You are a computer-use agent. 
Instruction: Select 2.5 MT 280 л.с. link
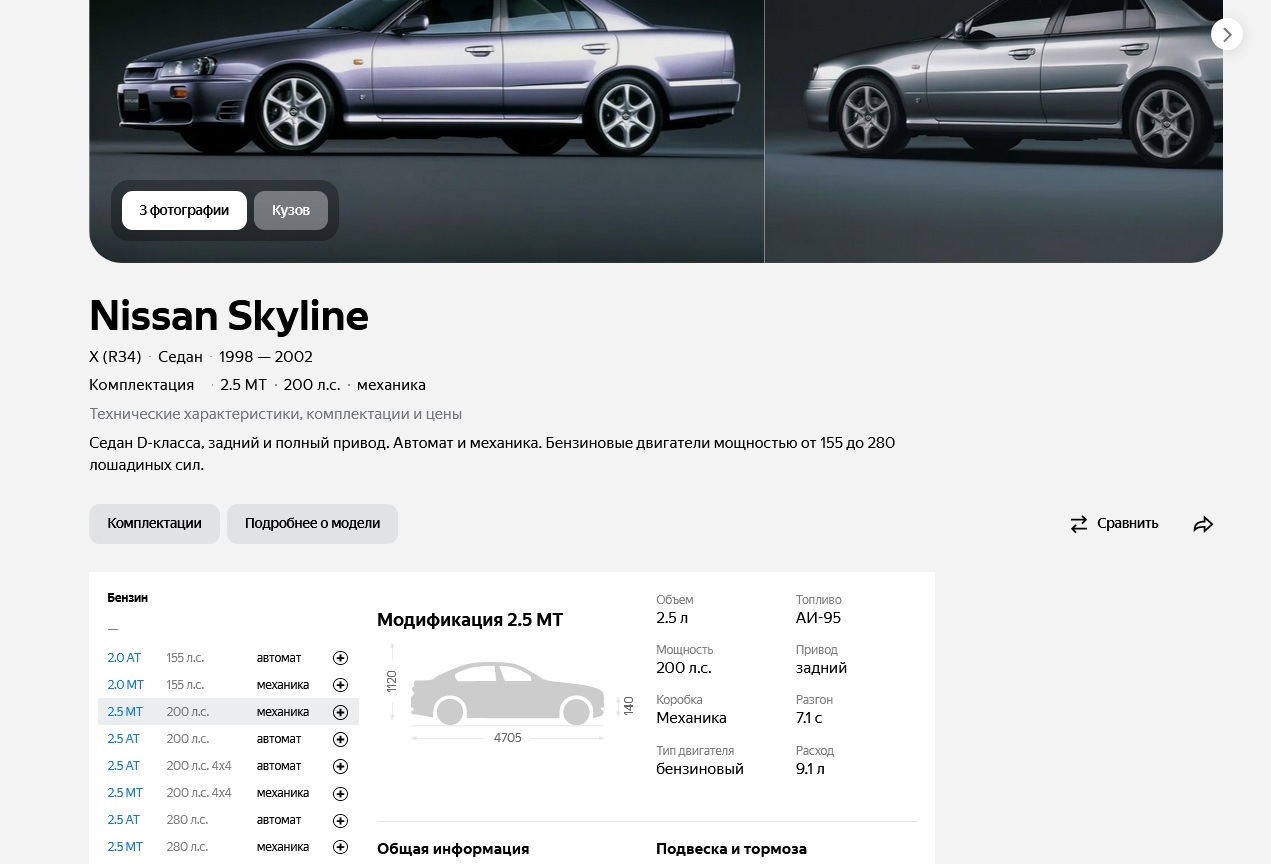pos(125,847)
